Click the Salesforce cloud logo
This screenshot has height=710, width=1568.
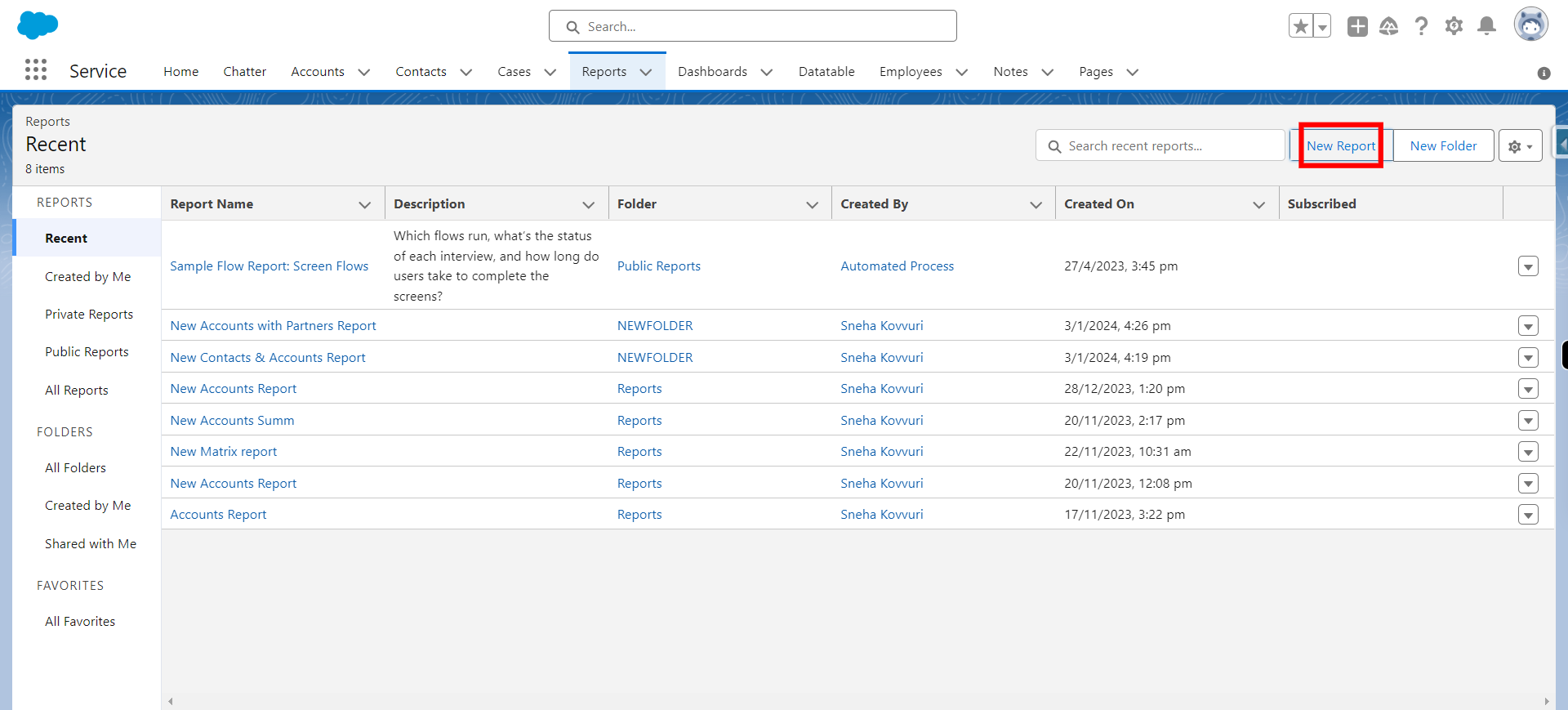coord(38,25)
